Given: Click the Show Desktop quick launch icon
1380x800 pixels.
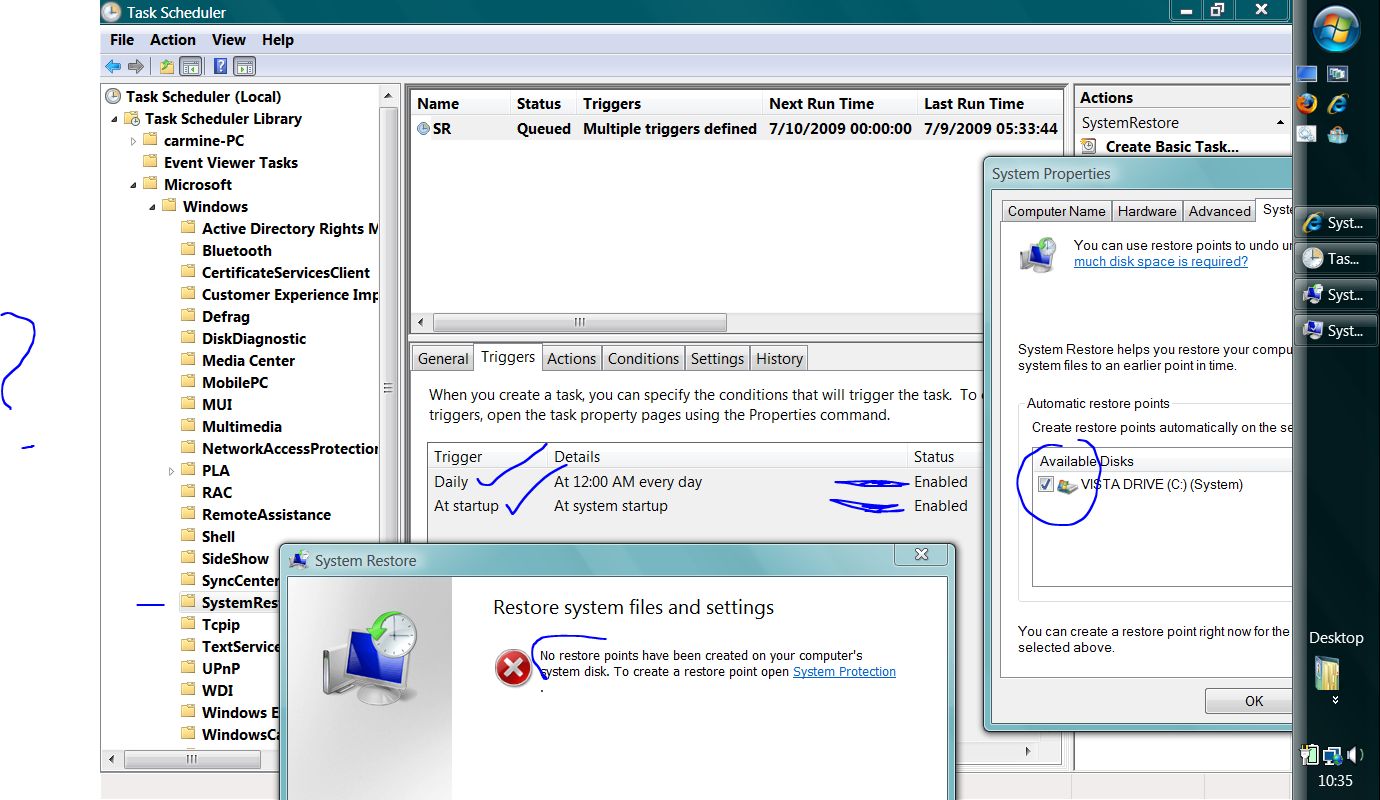Looking at the screenshot, I should pos(1306,73).
